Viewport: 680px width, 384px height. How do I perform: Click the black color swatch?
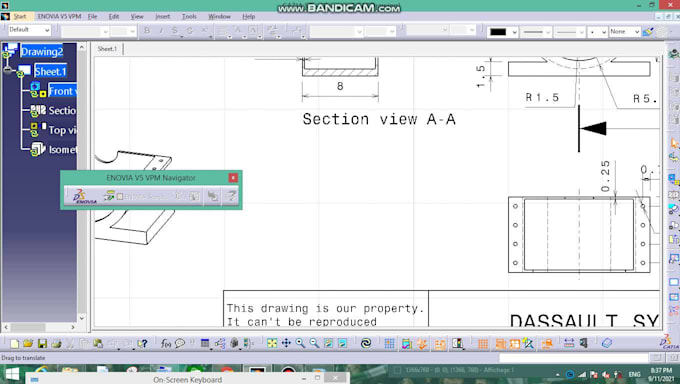point(498,32)
